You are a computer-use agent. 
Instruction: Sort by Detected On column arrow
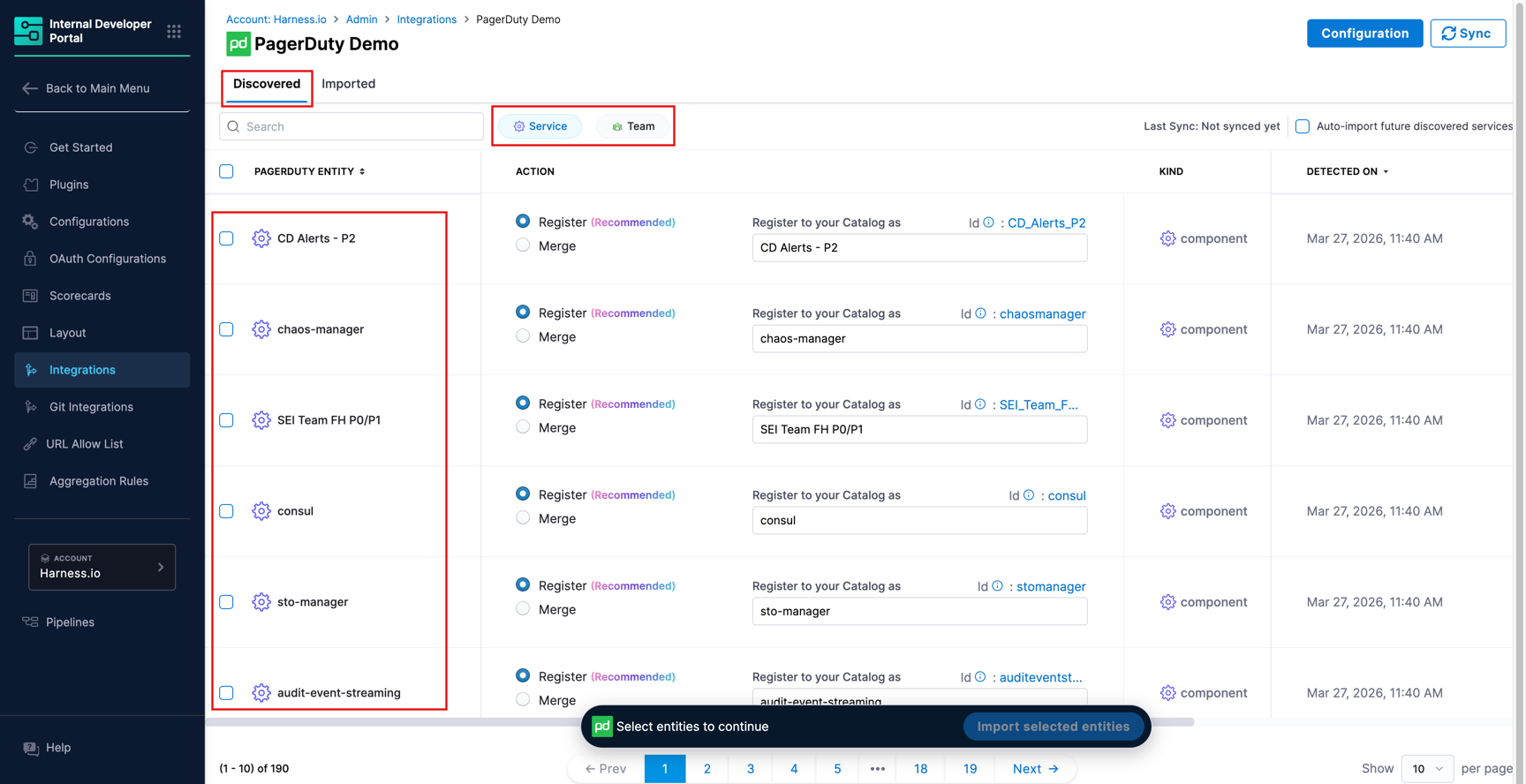(1386, 172)
